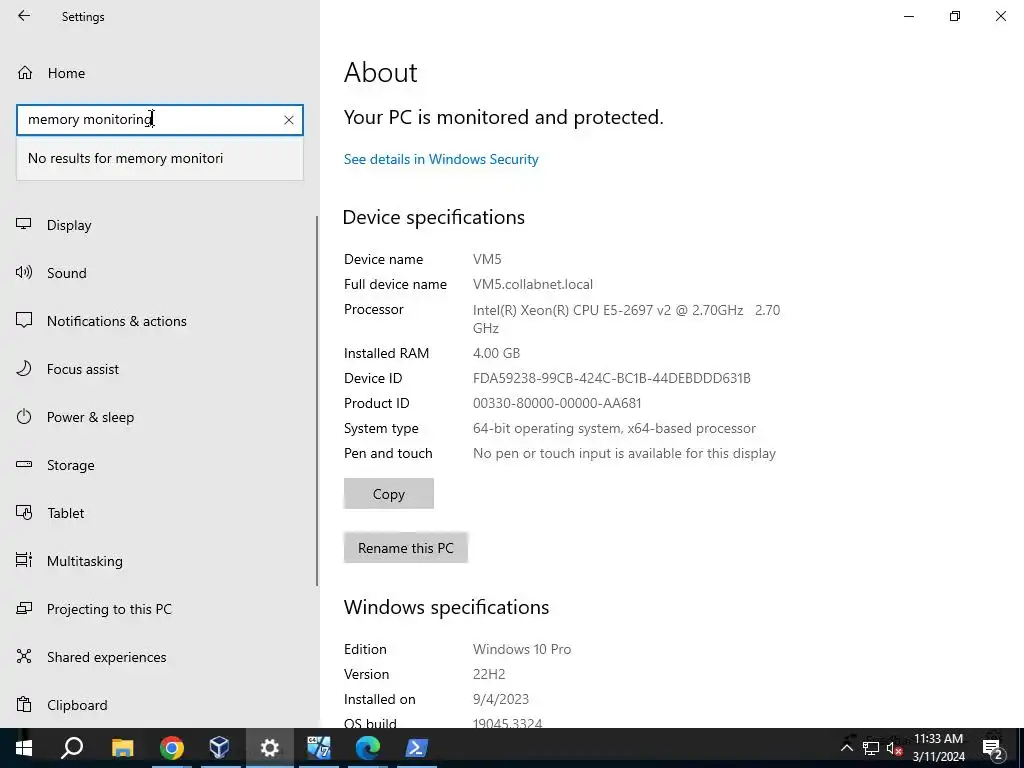Open the Power & sleep page
The width and height of the screenshot is (1024, 768).
pos(90,417)
